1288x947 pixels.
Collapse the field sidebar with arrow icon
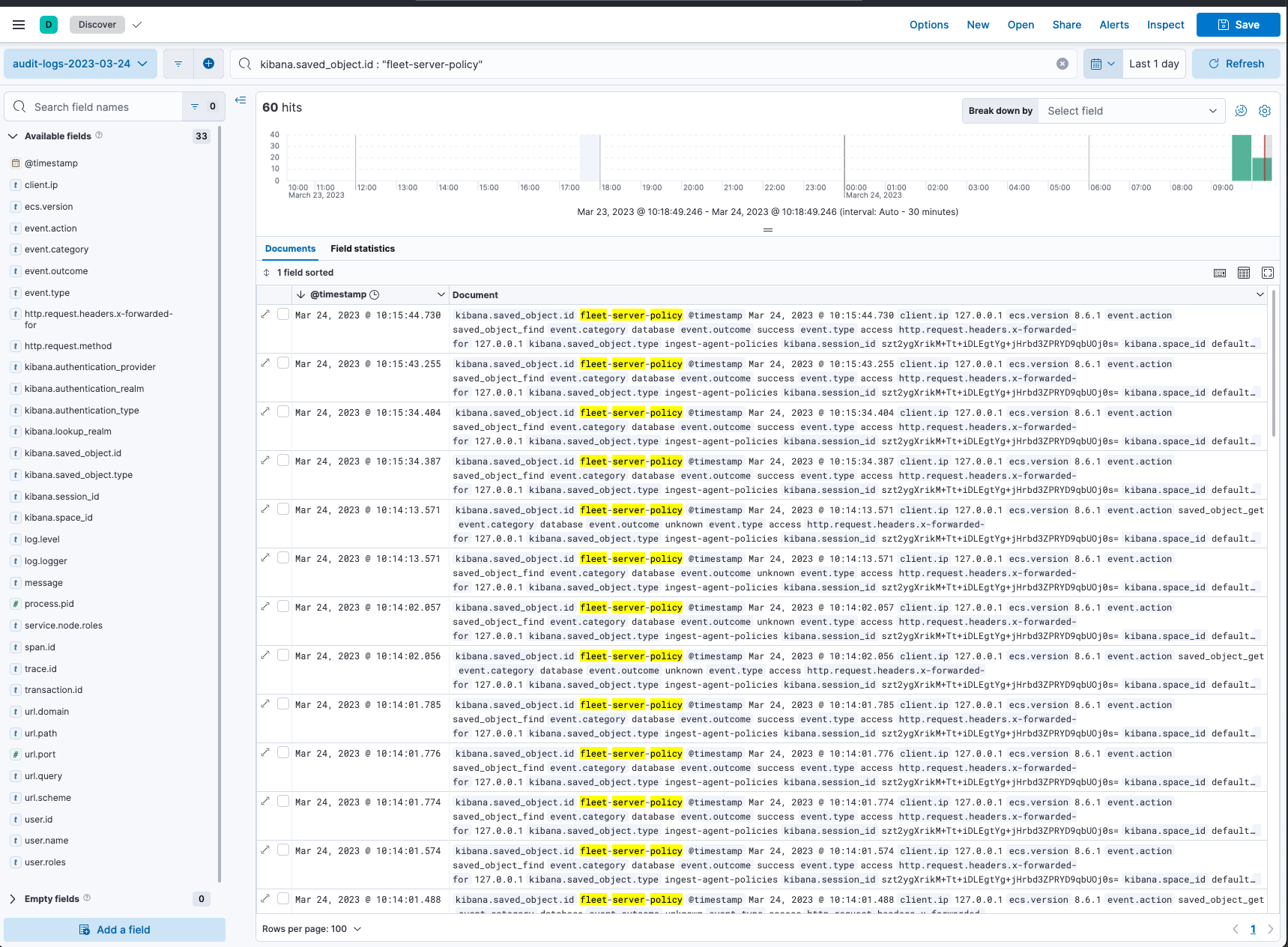coord(241,100)
